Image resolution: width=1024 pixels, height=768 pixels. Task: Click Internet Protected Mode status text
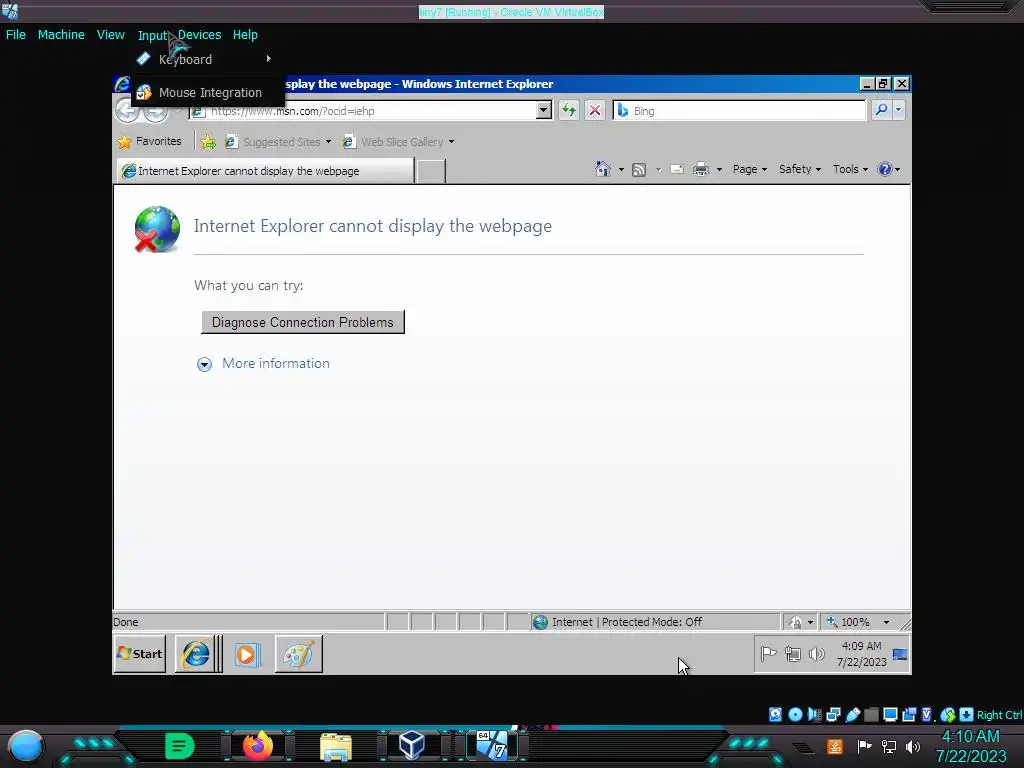point(627,622)
